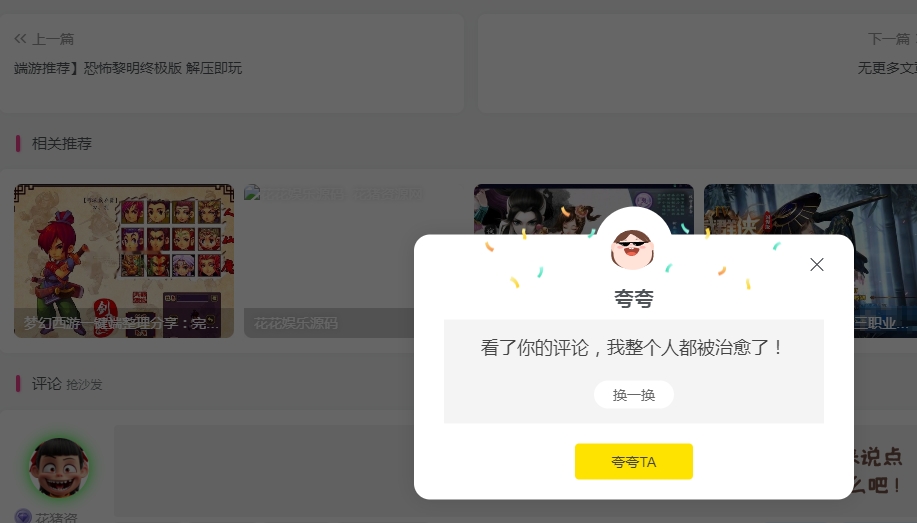Click the 相关推荐 section heading
Viewport: 917px width, 523px height.
61,143
